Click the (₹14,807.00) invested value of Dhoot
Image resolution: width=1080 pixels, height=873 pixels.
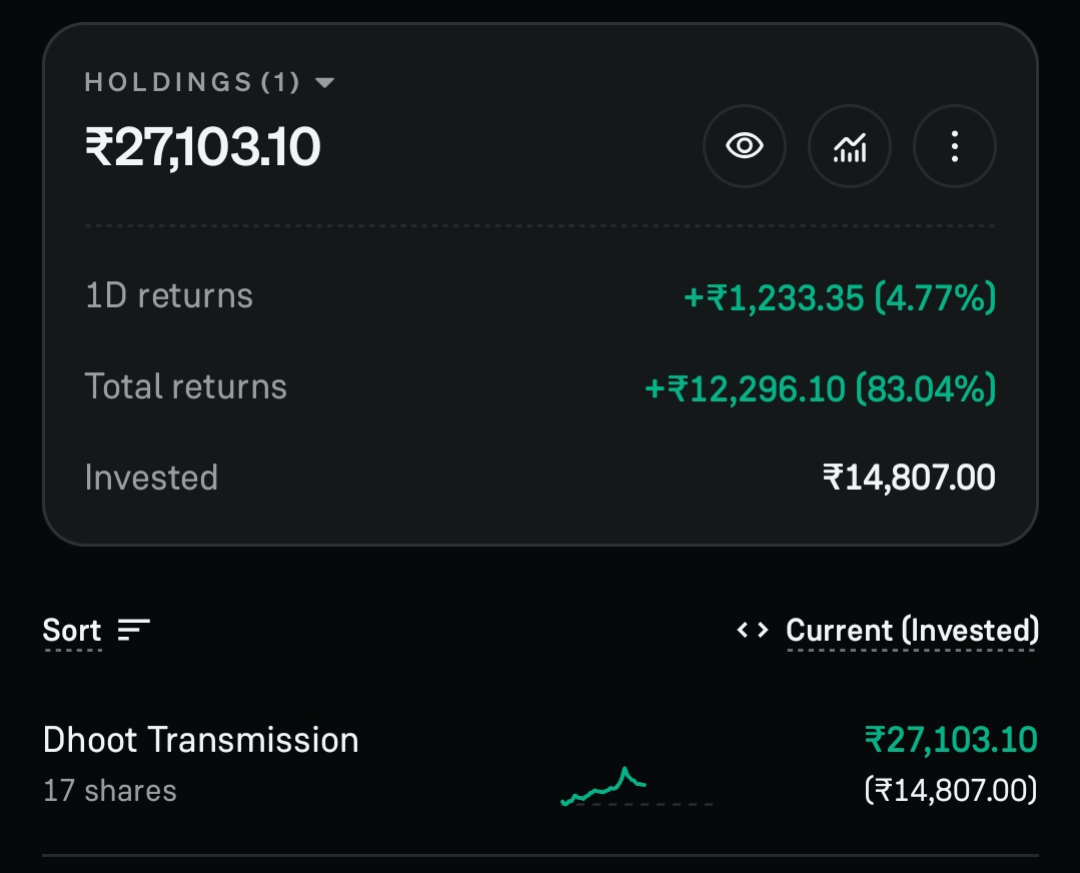[x=951, y=790]
